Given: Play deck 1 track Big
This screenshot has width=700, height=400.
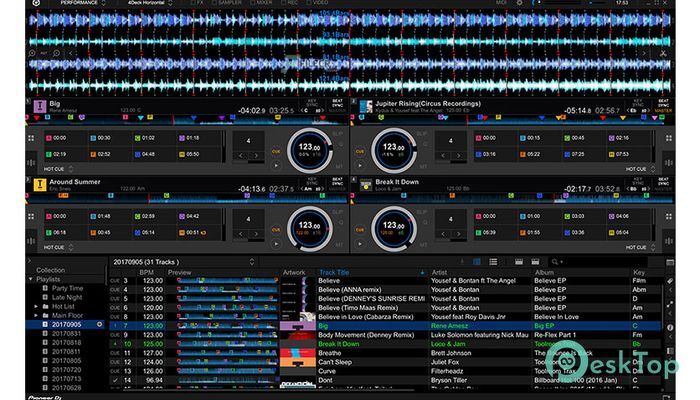Looking at the screenshot, I should 276,166.
